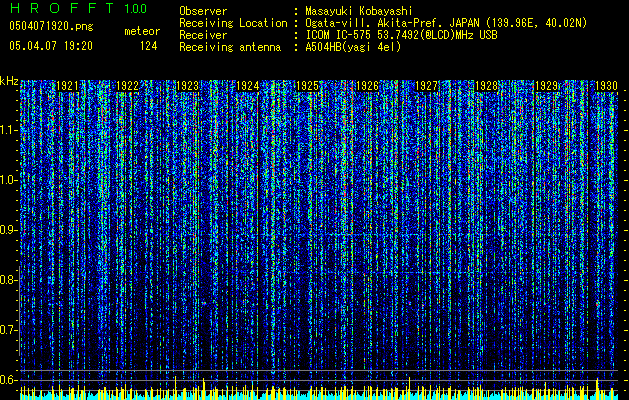Click the Receiving antenna field label
Image resolution: width=629 pixels, height=400 pixels.
pyautogui.click(x=230, y=47)
